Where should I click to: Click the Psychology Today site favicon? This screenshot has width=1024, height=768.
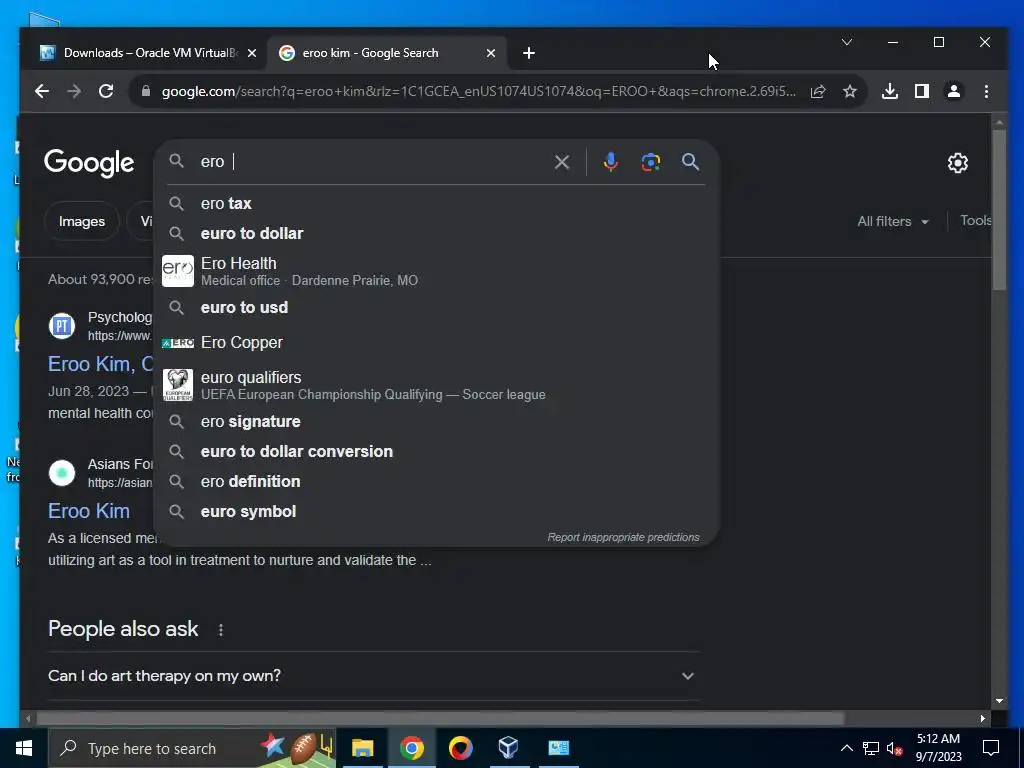pos(62,325)
